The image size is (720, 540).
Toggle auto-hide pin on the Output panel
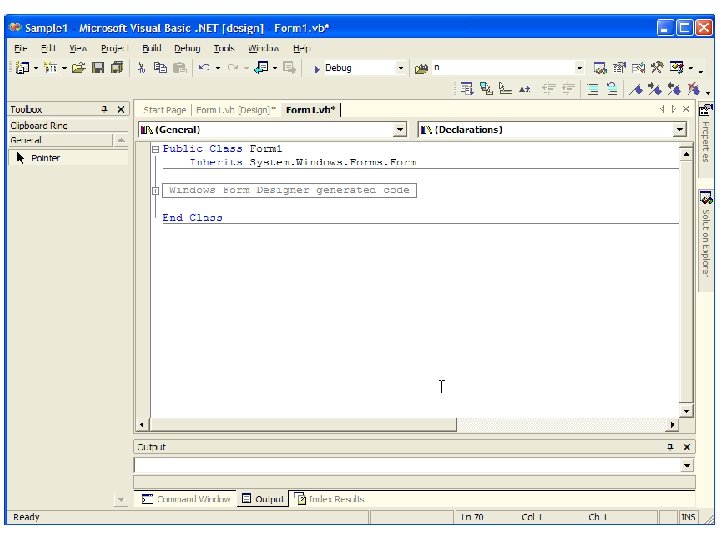(670, 447)
